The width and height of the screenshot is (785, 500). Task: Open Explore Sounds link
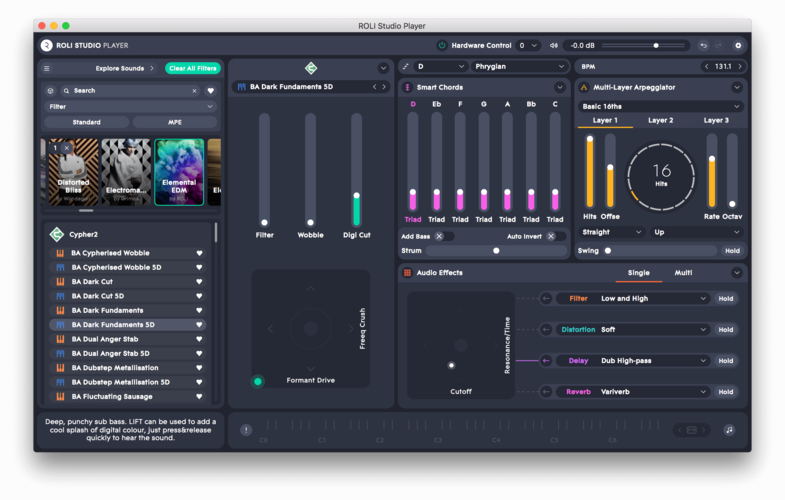point(124,69)
